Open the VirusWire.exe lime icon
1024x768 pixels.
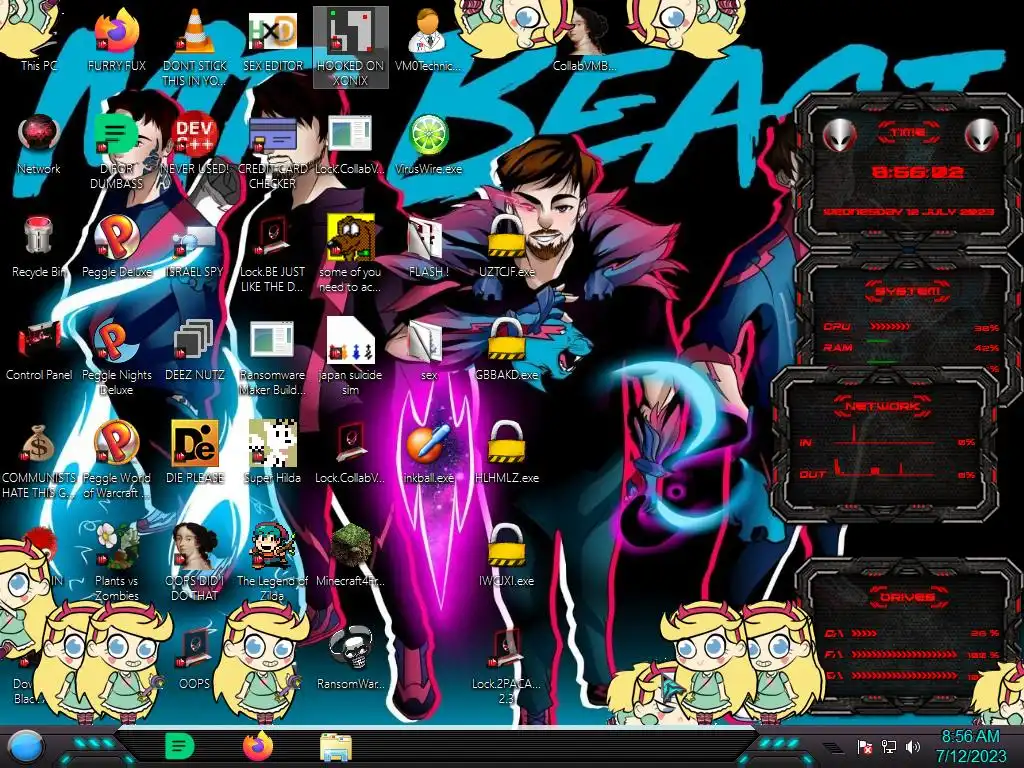(428, 144)
